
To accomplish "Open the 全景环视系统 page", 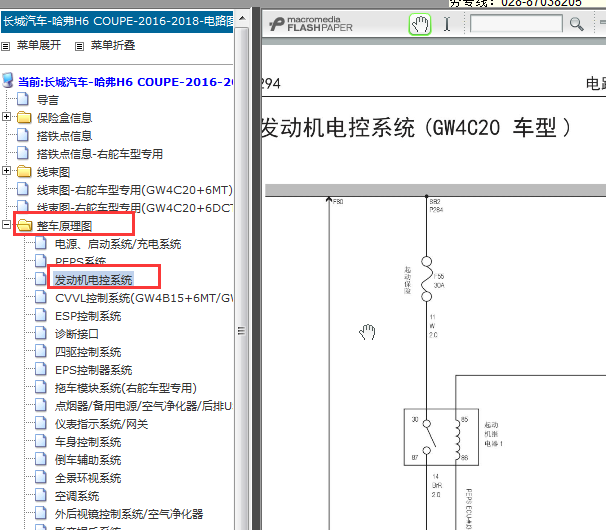I will (88, 478).
